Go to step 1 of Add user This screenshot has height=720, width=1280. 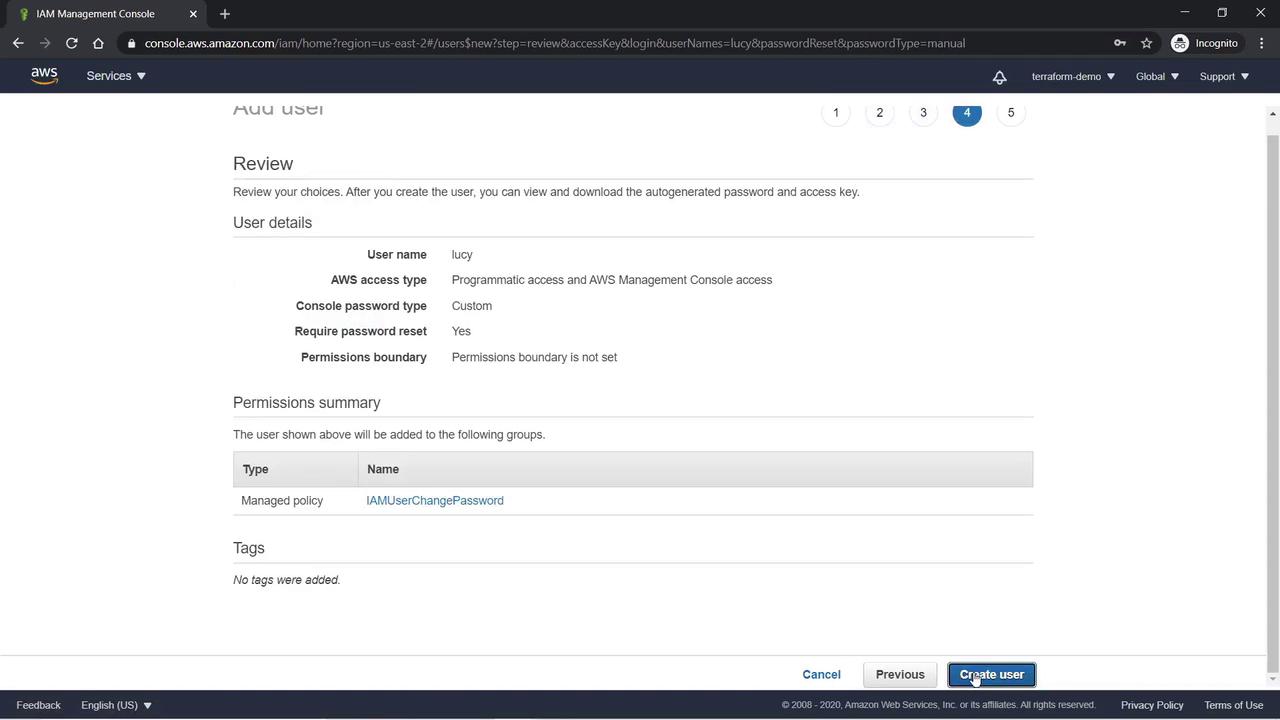(x=836, y=112)
